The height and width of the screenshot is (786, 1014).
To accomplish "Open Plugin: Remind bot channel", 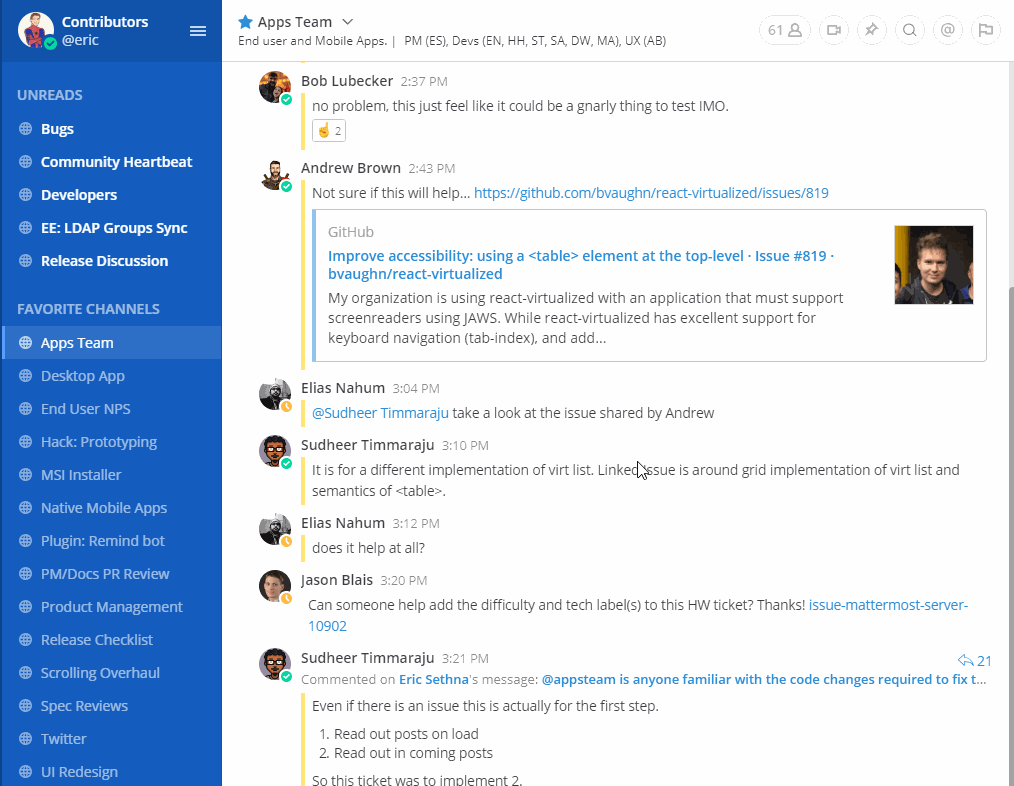I will click(x=111, y=541).
